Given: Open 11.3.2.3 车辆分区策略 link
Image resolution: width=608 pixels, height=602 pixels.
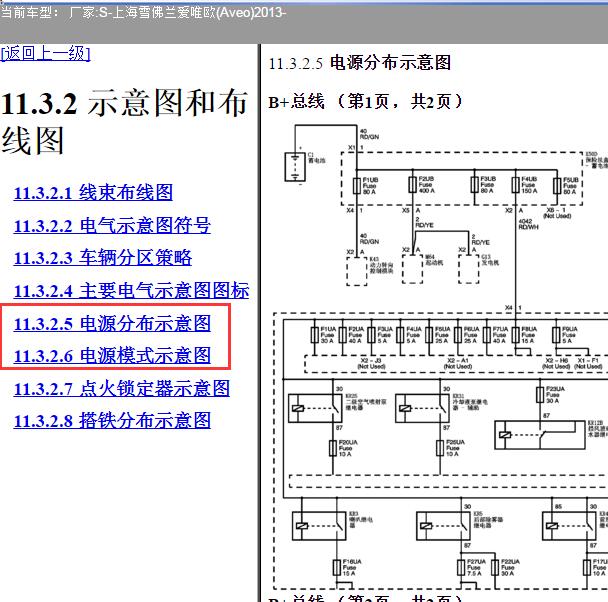Looking at the screenshot, I should (103, 258).
